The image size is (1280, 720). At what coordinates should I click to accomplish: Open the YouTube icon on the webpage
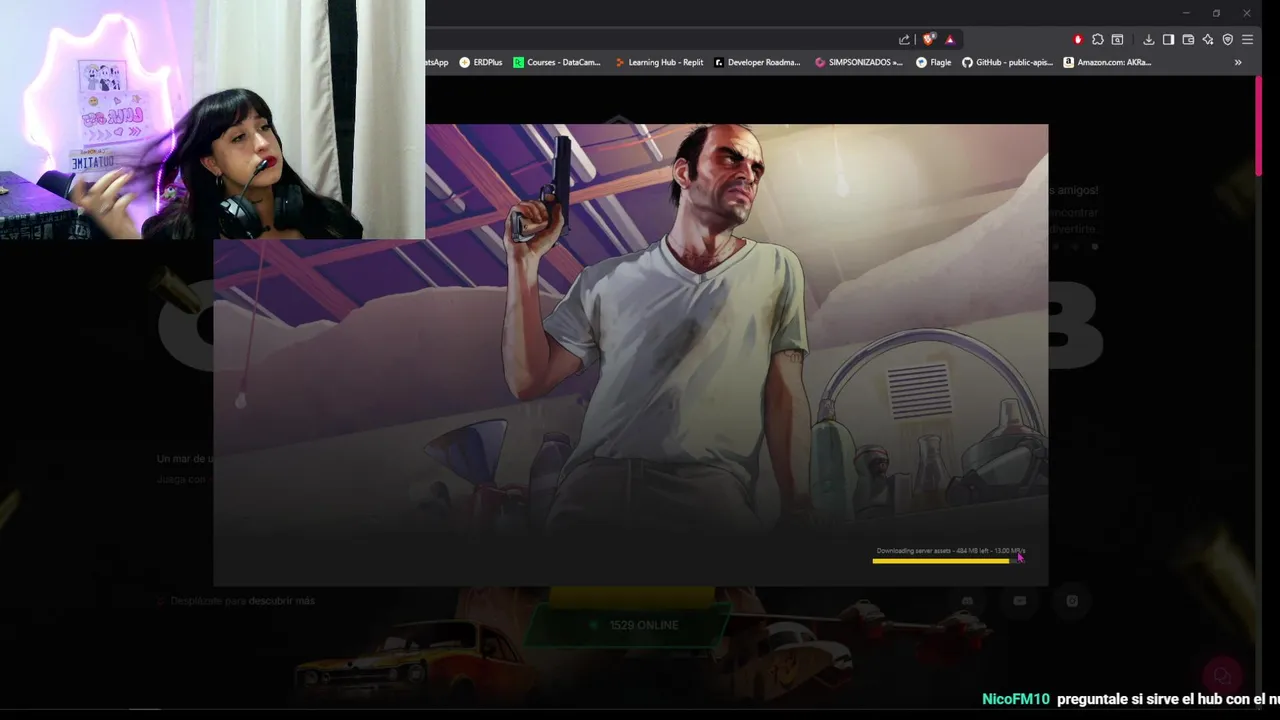click(1019, 601)
